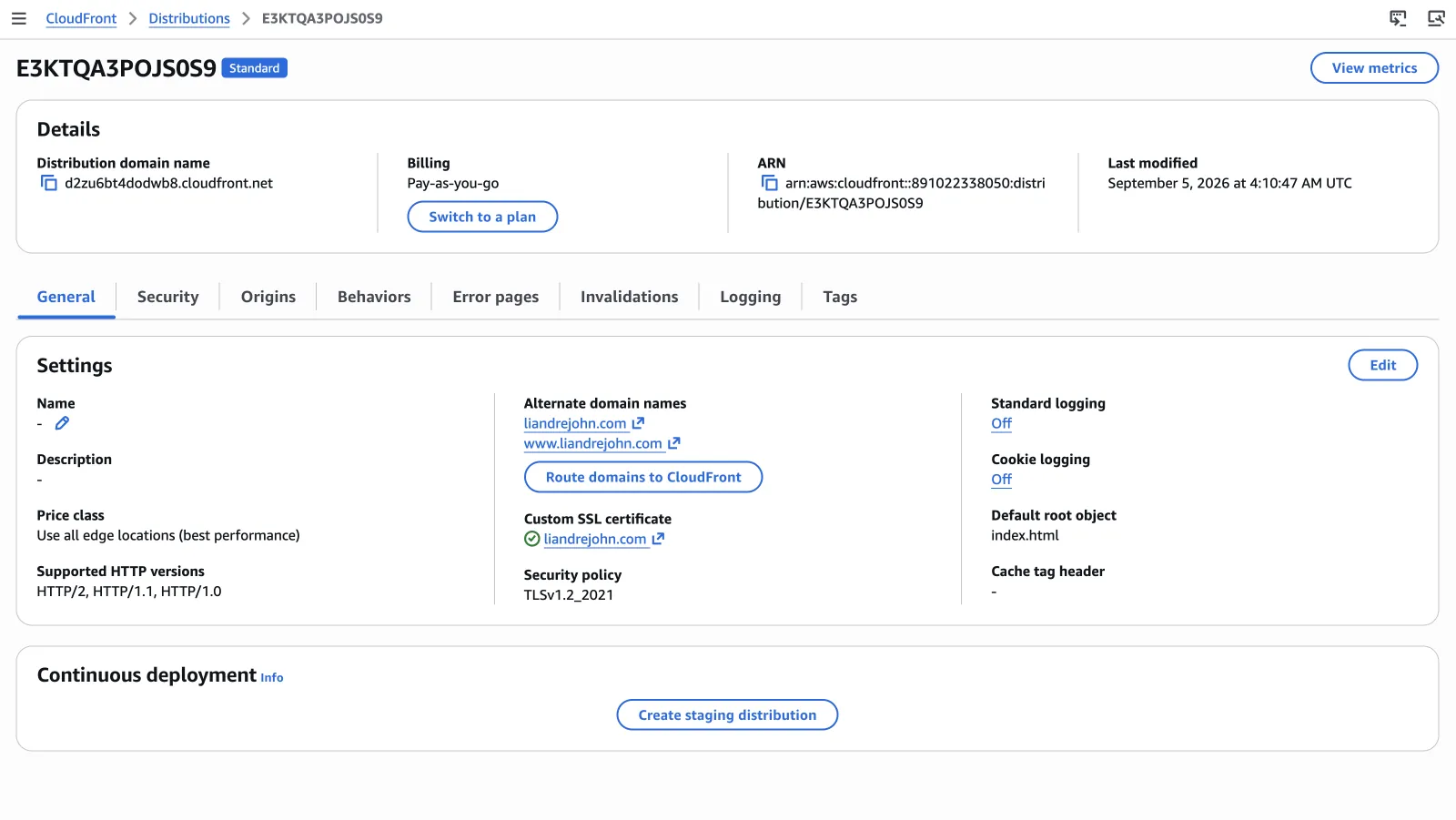Copy the distribution ARN
Viewport: 1456px width, 820px height.
click(x=770, y=183)
